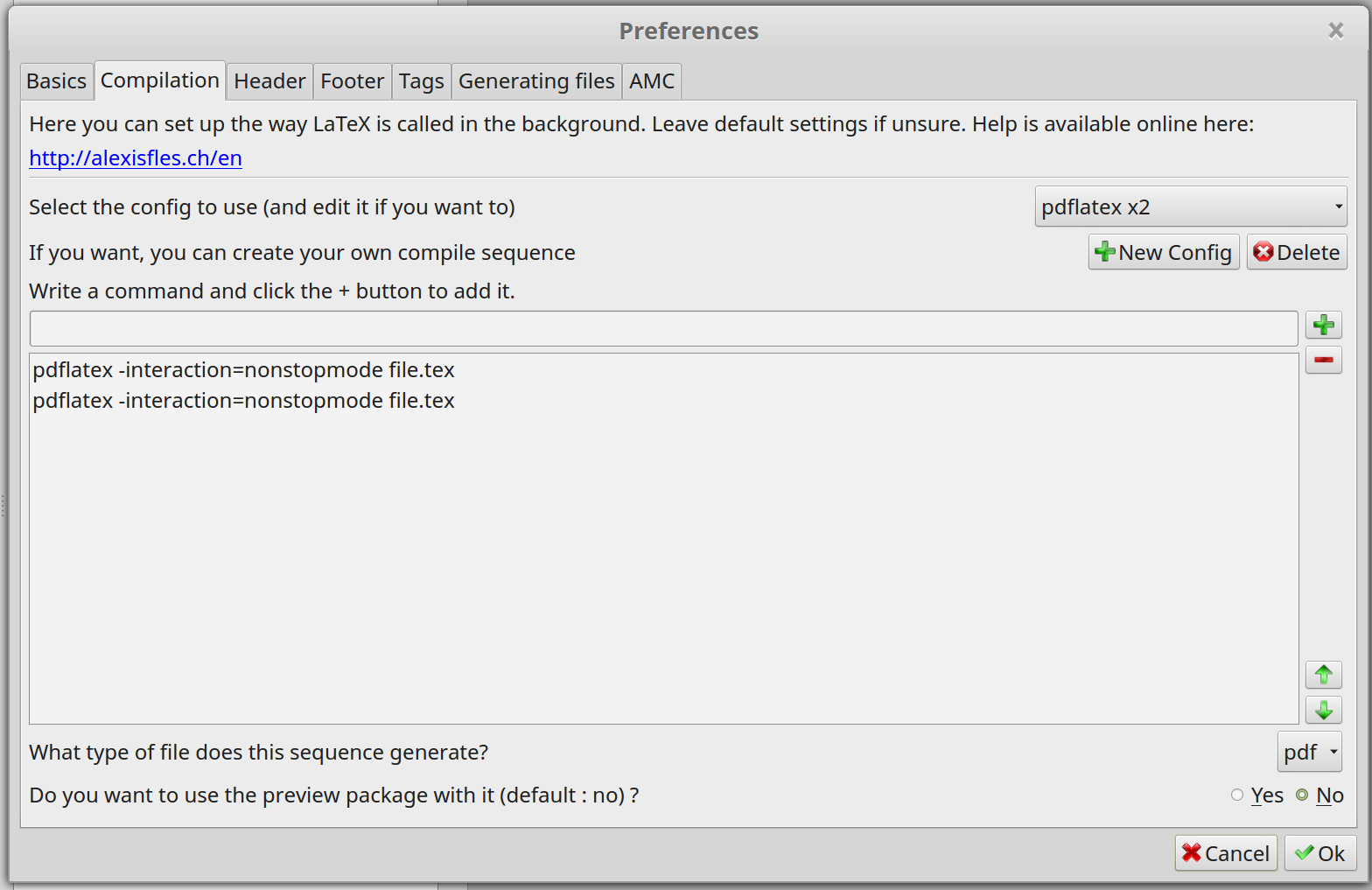This screenshot has height=890, width=1372.
Task: Select No for preview package
Action: click(x=1319, y=795)
